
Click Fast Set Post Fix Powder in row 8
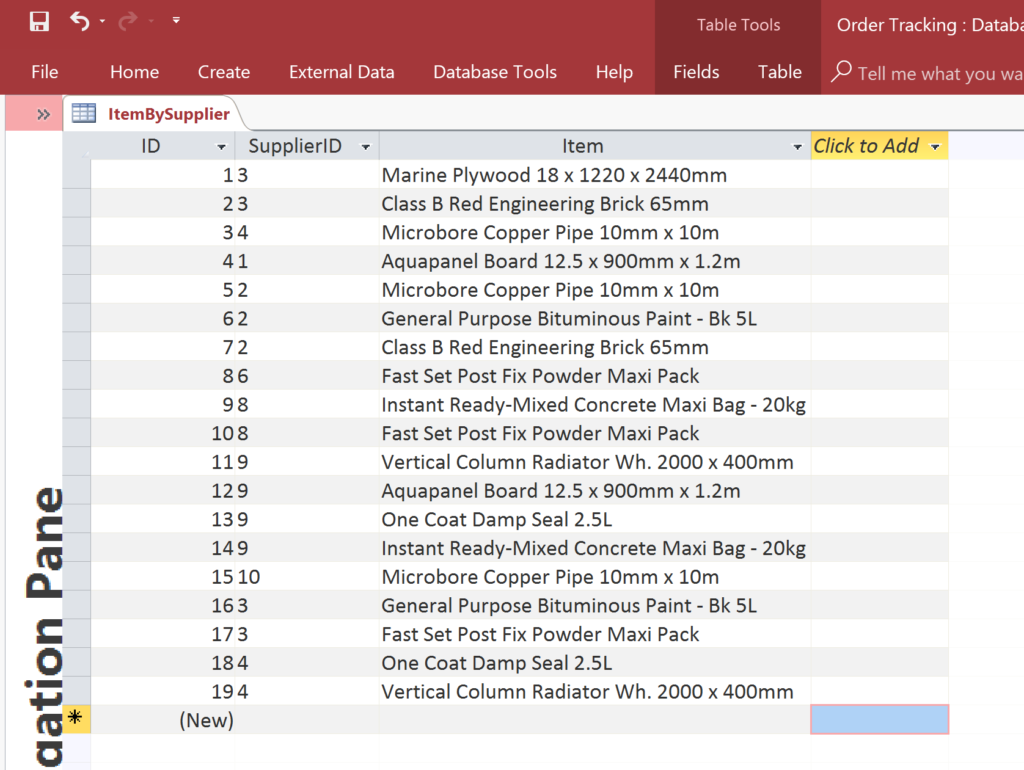click(x=595, y=376)
